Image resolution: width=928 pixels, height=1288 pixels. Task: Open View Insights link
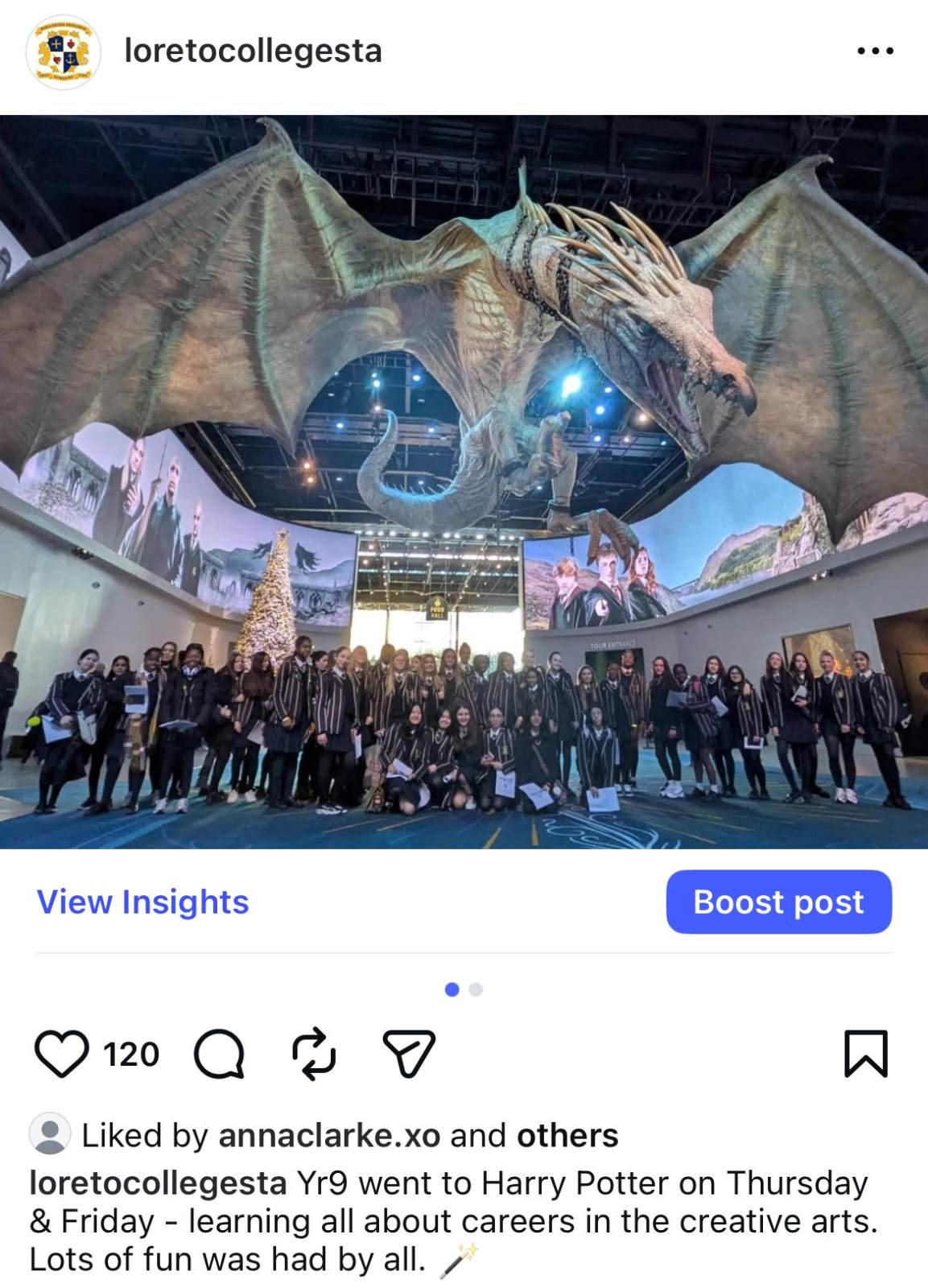tap(143, 902)
